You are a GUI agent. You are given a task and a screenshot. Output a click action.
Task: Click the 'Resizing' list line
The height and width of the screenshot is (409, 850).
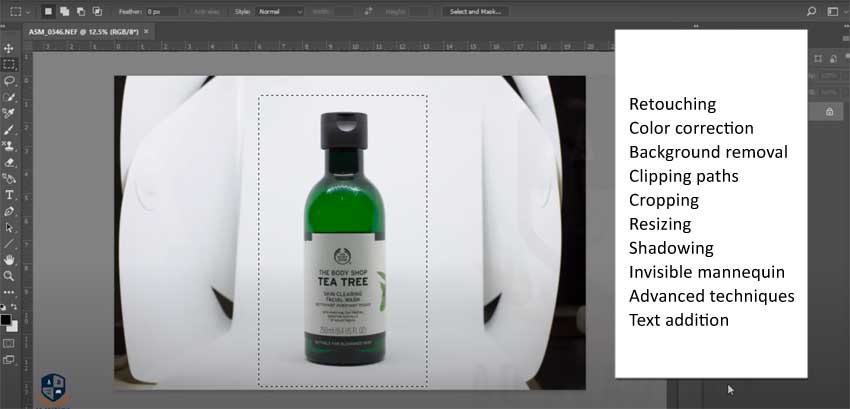[x=660, y=224]
